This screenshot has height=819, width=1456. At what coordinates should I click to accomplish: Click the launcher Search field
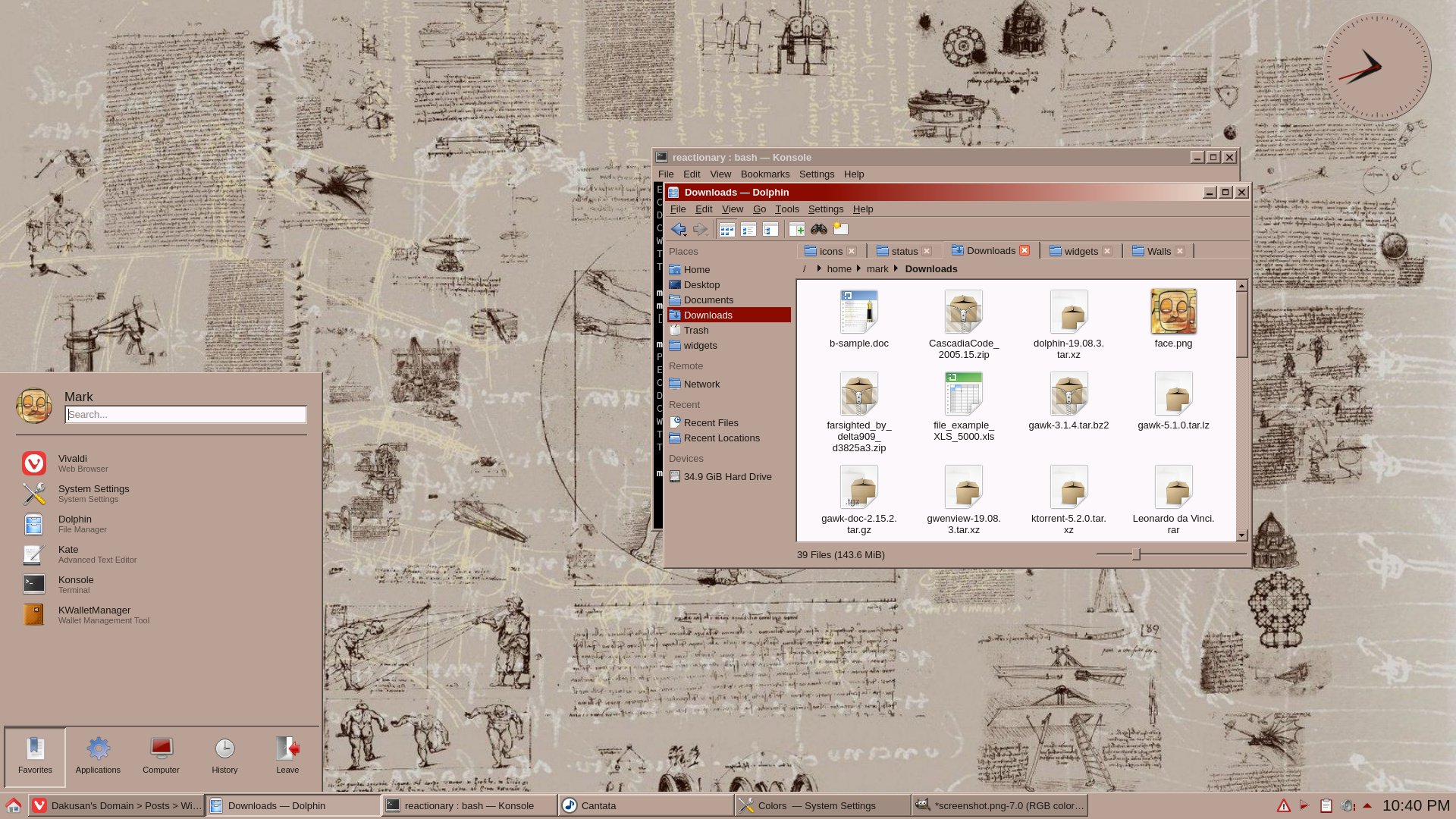point(186,414)
